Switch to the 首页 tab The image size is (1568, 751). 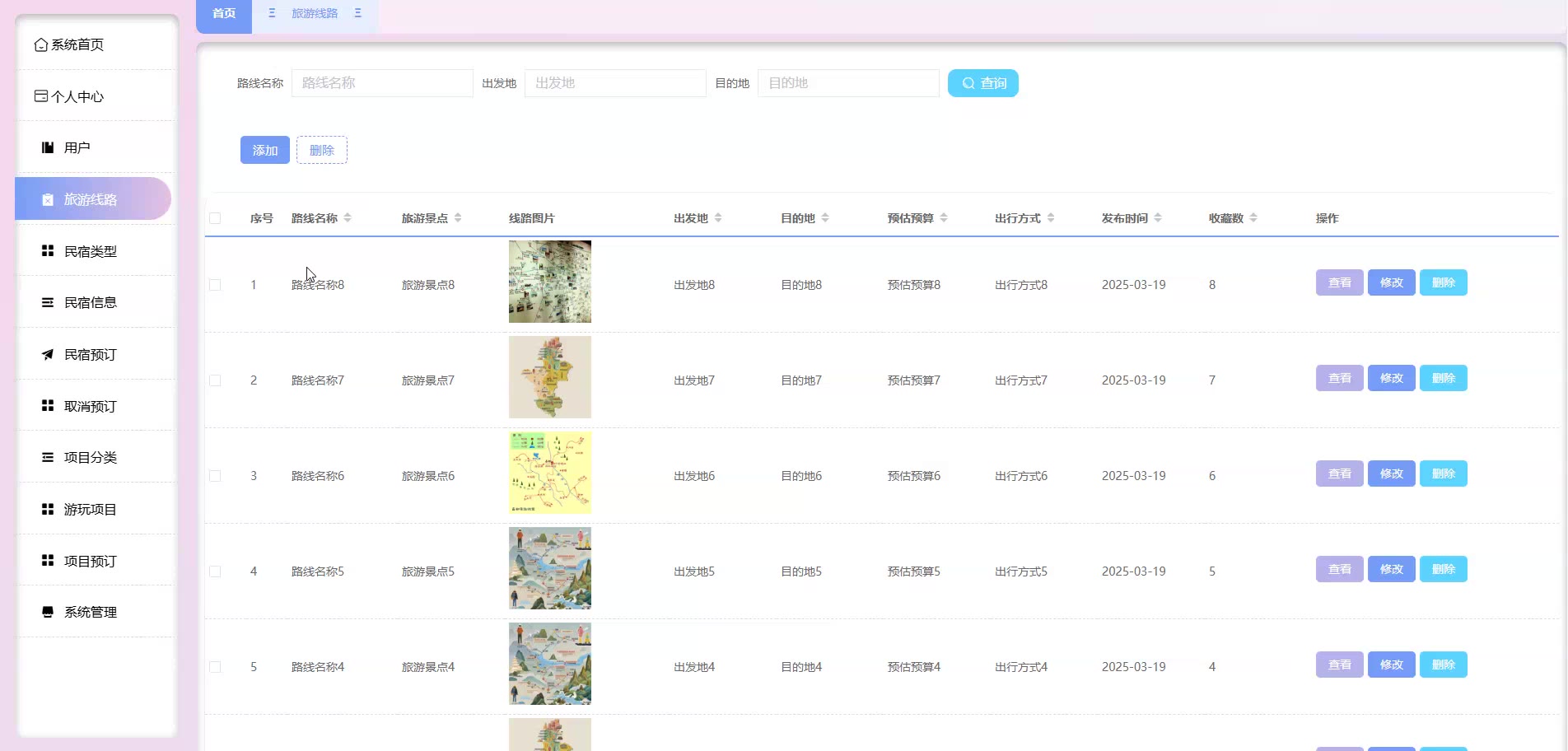pos(224,14)
